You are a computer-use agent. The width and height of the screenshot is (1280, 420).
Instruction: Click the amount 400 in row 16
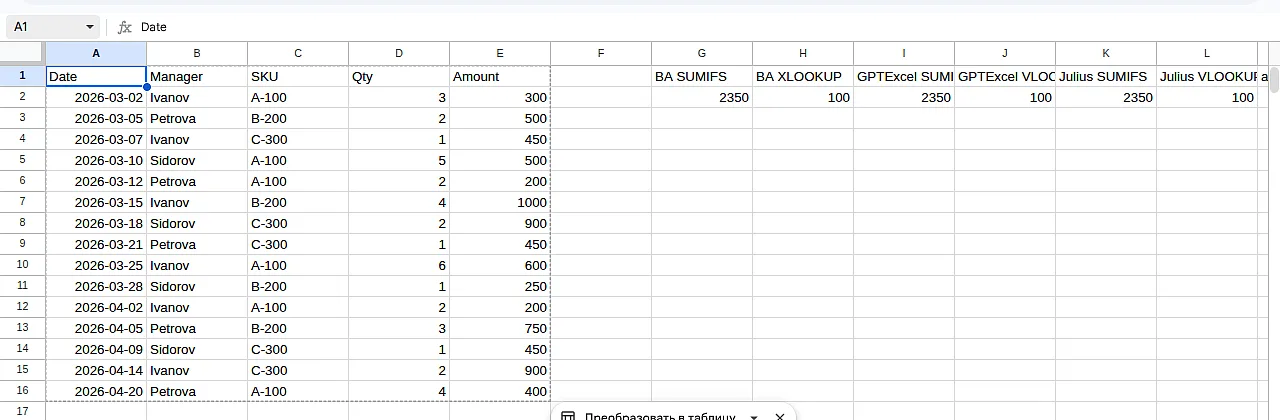point(500,391)
